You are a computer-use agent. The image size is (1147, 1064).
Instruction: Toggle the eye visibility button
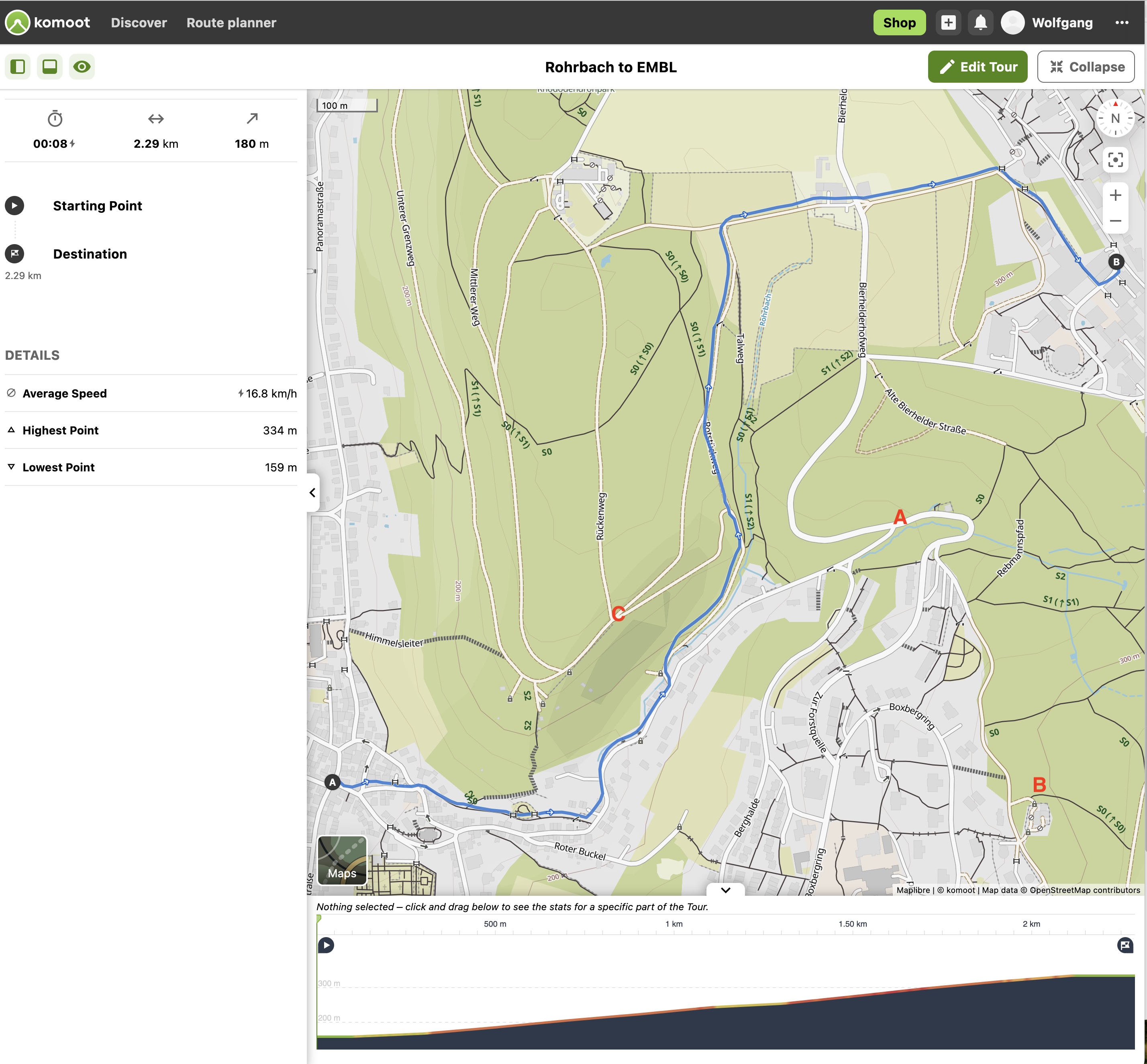[x=82, y=67]
